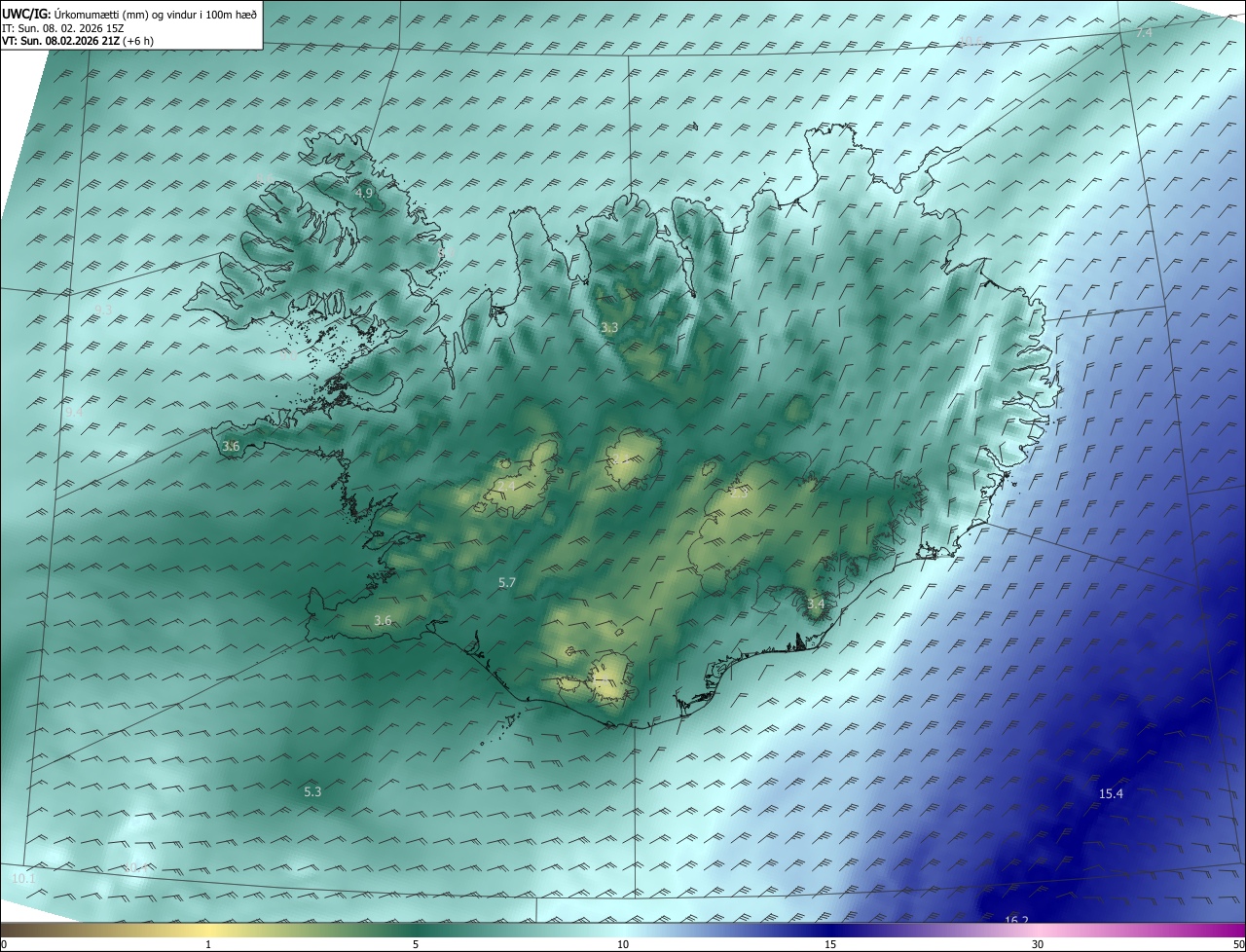1246x952 pixels.
Task: Click the "UWC/IG:" bold title label
Action: click(x=26, y=14)
